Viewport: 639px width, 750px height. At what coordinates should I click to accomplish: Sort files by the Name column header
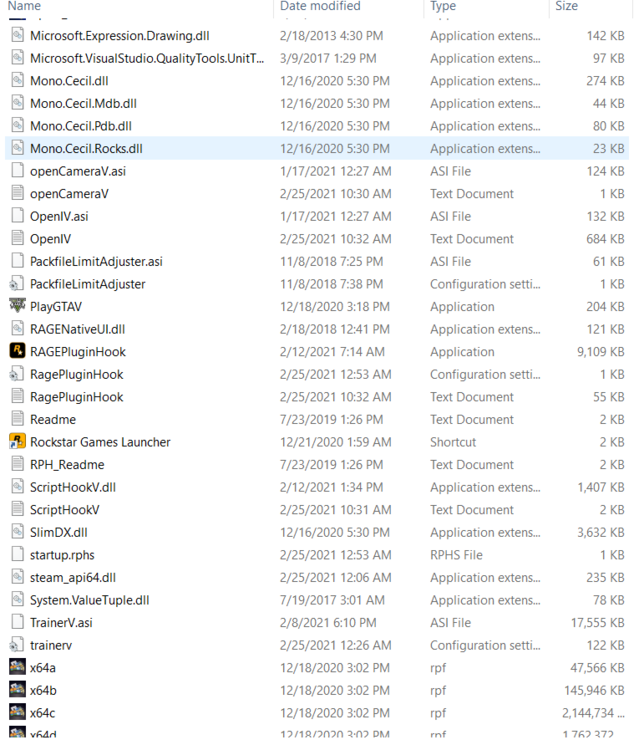point(24,6)
